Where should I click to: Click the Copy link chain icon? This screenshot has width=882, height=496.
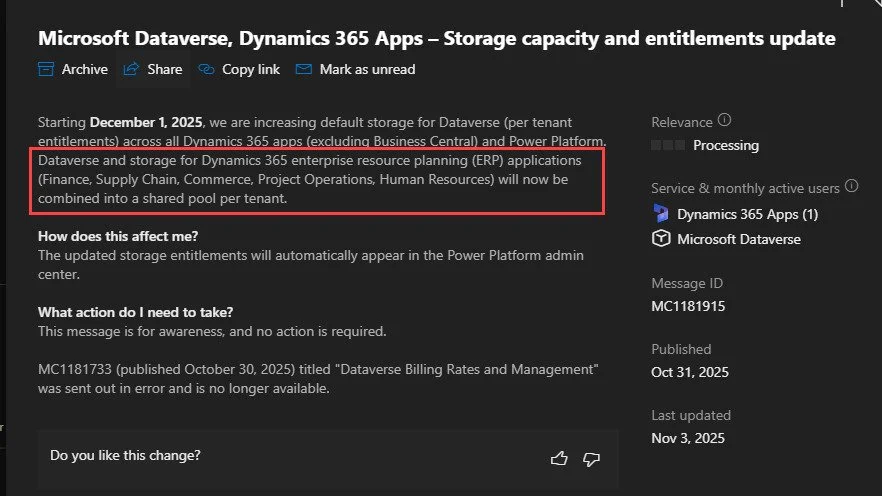206,69
